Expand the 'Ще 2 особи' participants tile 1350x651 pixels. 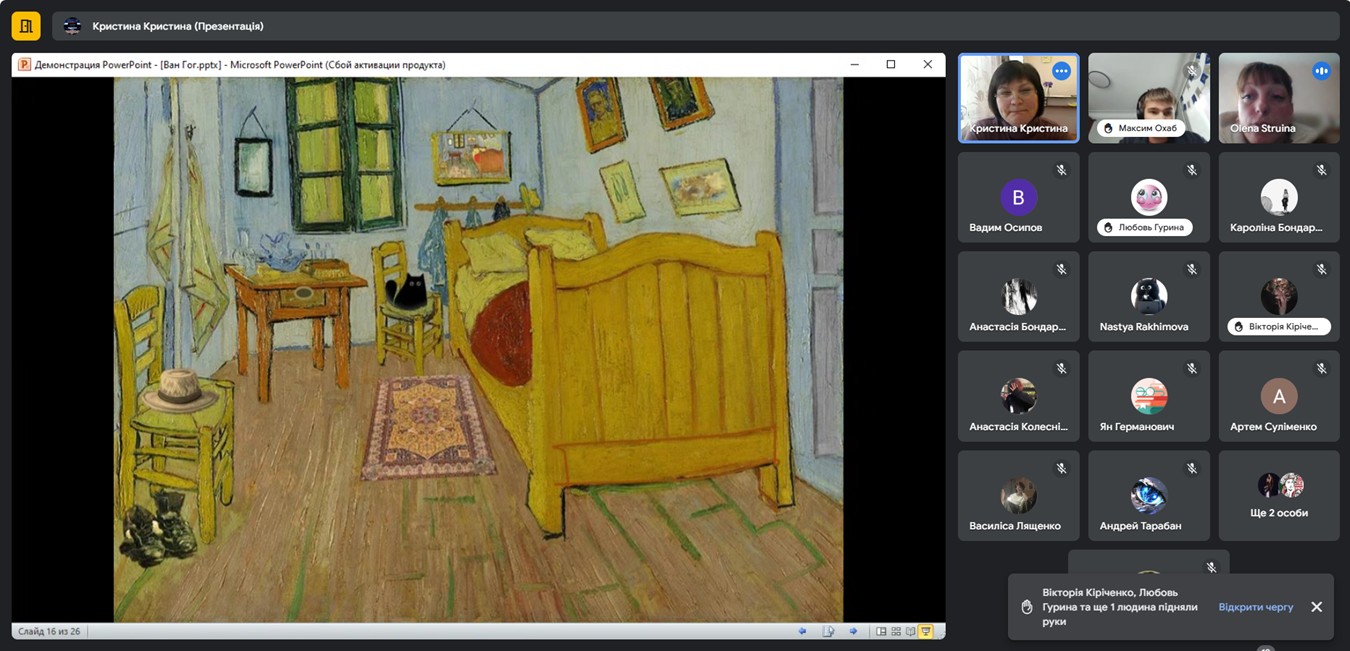(x=1279, y=496)
